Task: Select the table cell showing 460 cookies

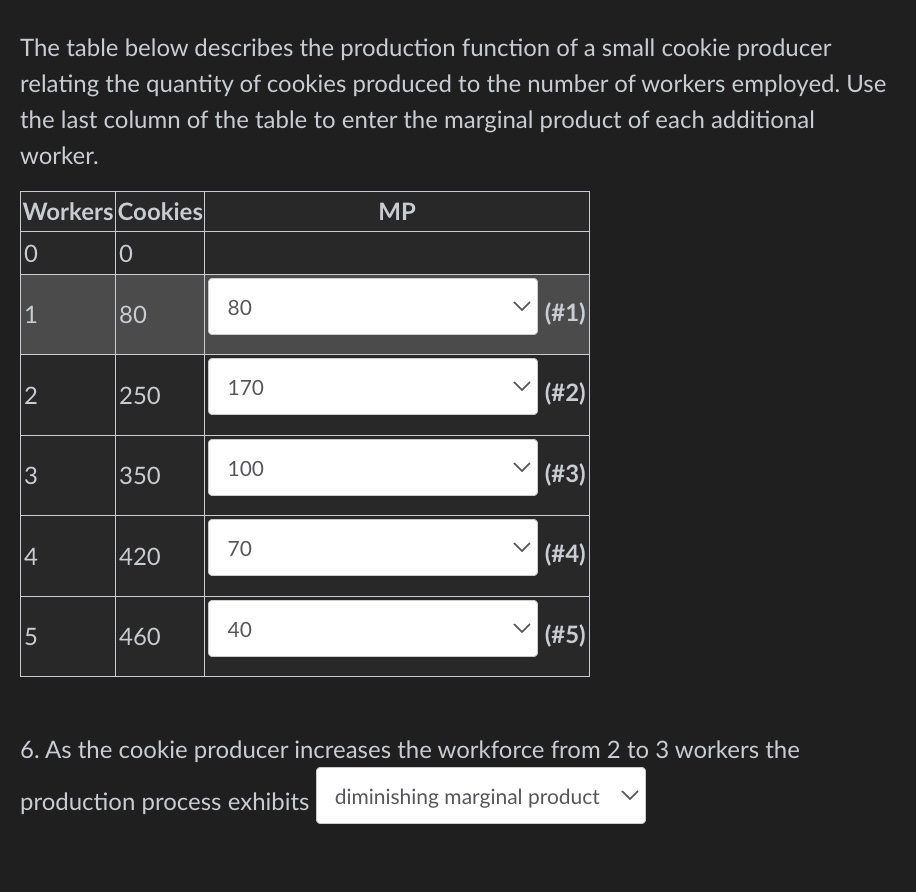Action: (159, 636)
